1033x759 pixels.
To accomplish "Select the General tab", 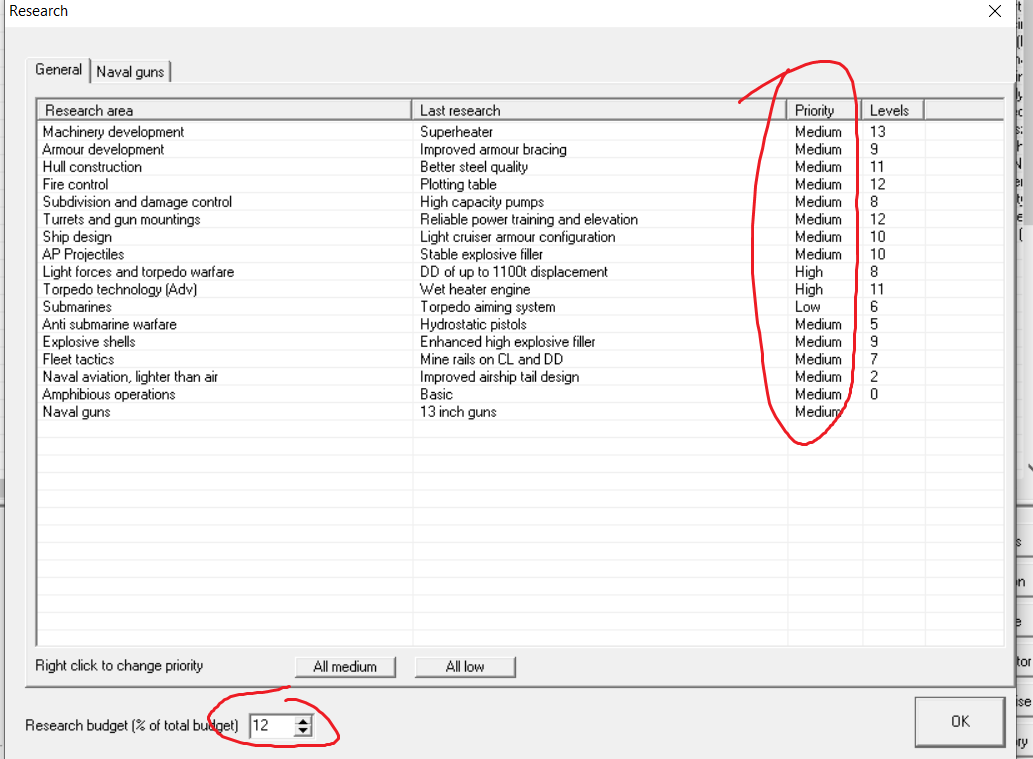I will (x=58, y=70).
